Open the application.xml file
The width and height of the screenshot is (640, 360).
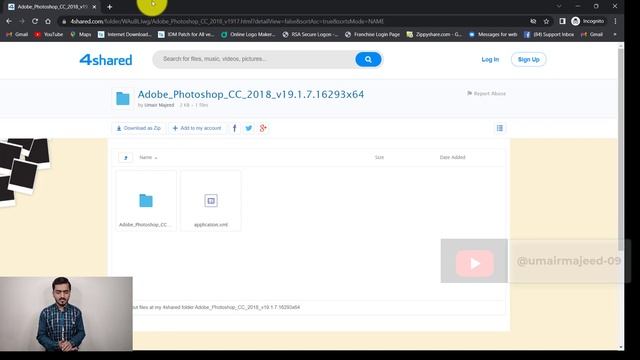click(x=211, y=201)
